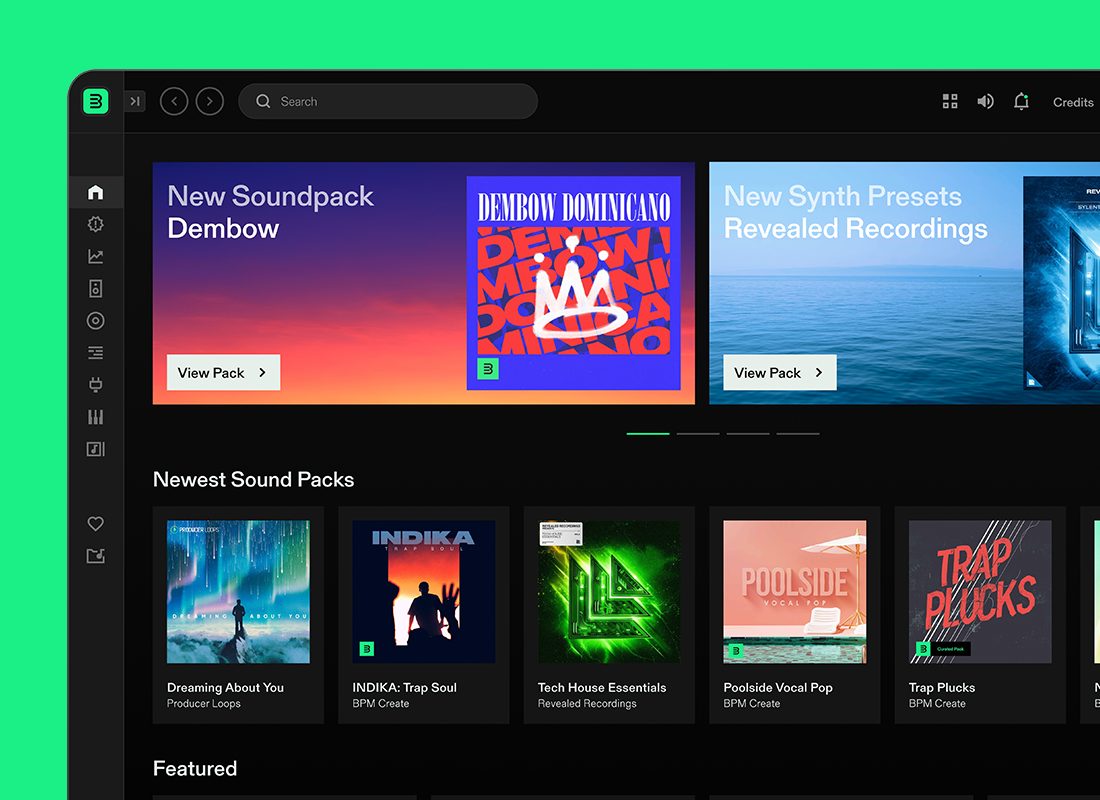Go forward with the right chevron button
Viewport: 1100px width, 800px height.
pyautogui.click(x=209, y=101)
